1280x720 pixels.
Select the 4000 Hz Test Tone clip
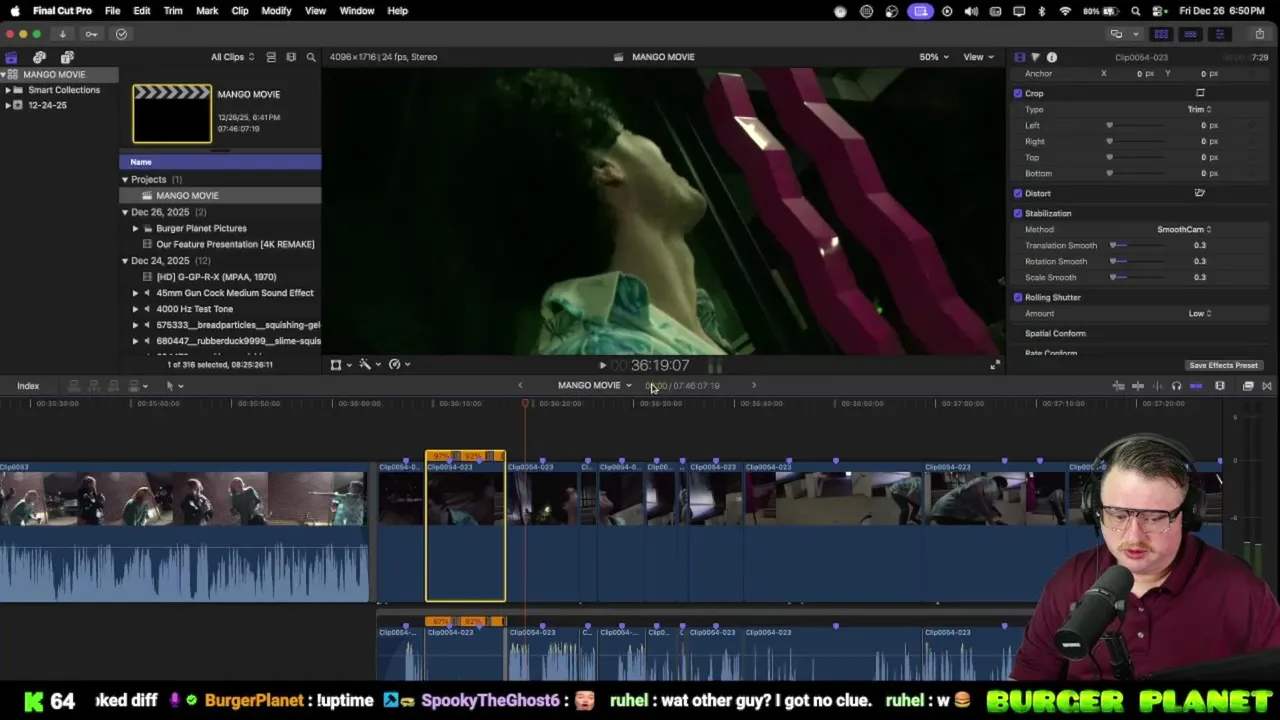click(195, 309)
